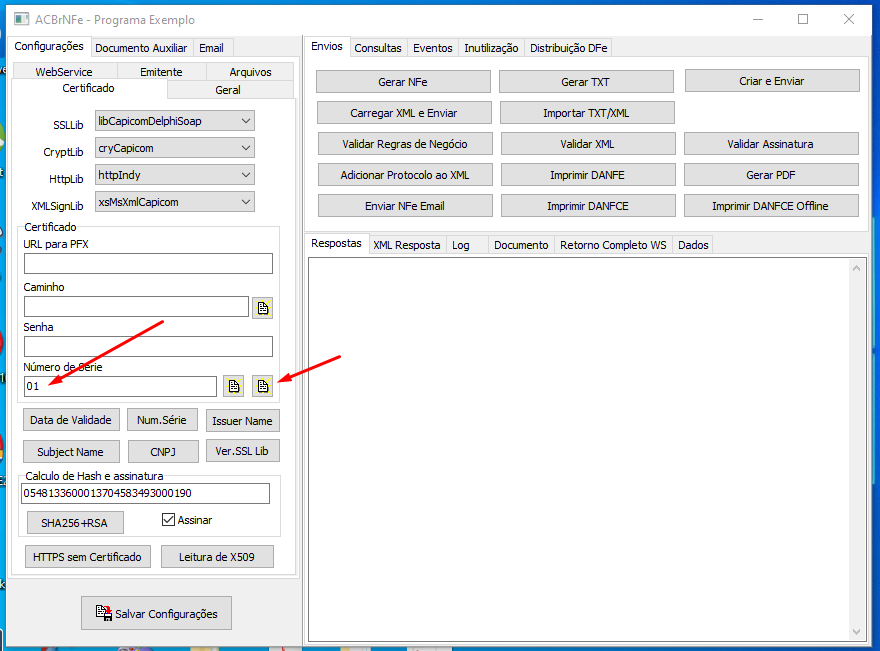Click the Validar Assinatura button
The image size is (880, 651).
pyautogui.click(x=771, y=144)
